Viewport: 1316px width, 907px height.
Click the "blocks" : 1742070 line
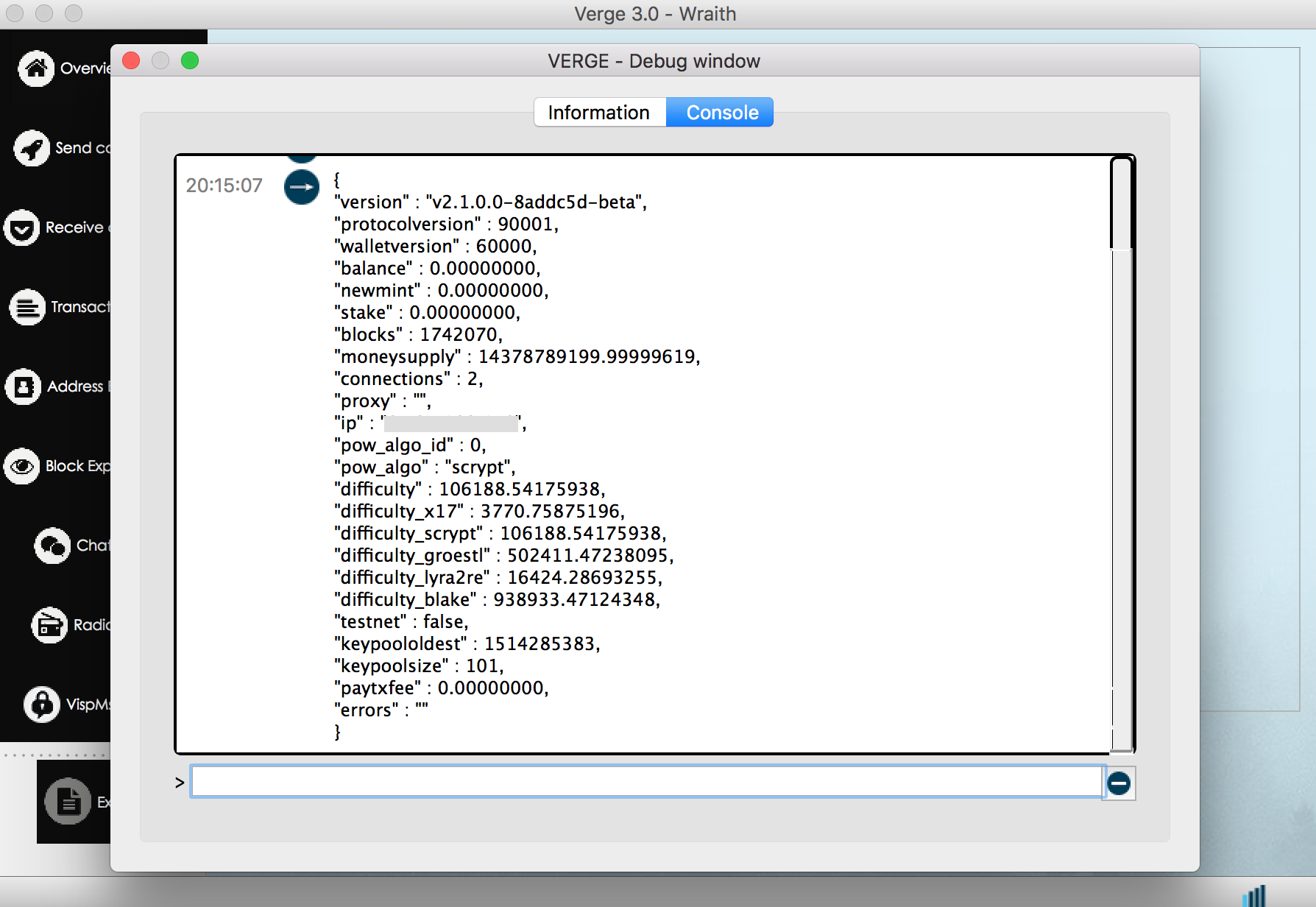point(418,334)
